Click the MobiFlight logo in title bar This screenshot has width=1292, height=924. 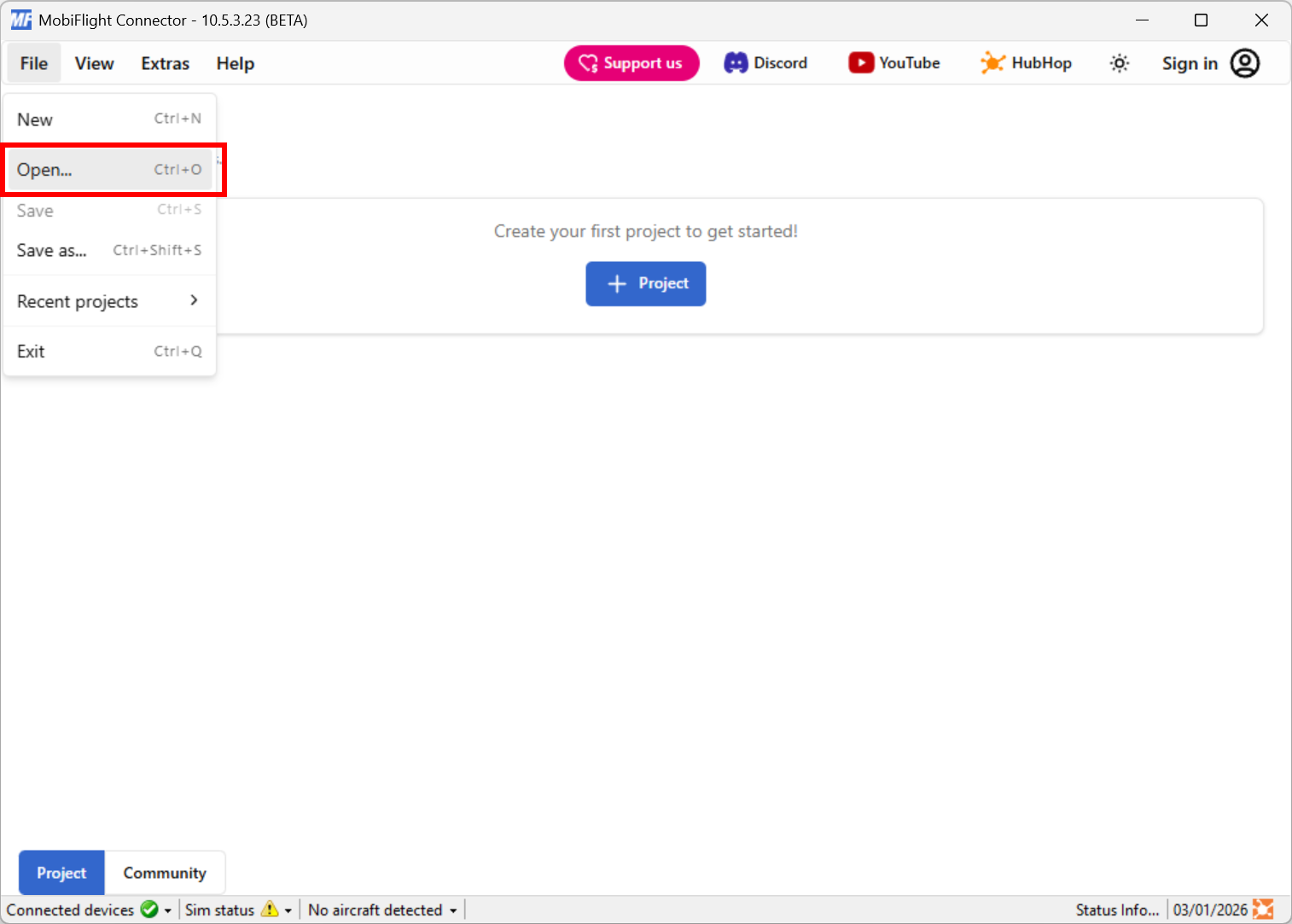pyautogui.click(x=20, y=20)
